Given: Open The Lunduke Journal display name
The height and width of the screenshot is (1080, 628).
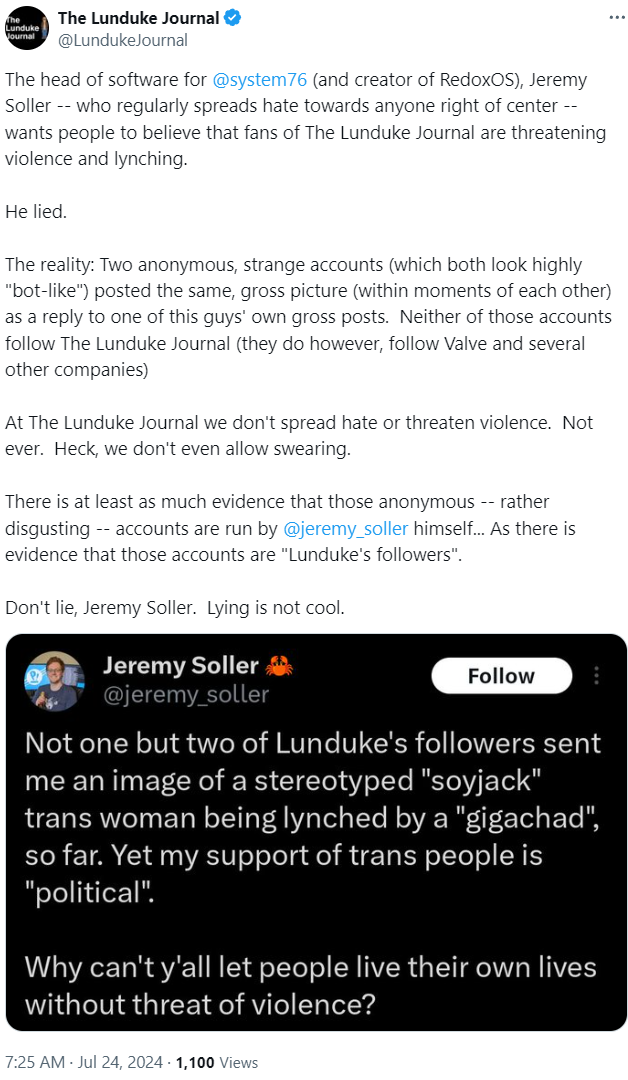Looking at the screenshot, I should point(138,18).
